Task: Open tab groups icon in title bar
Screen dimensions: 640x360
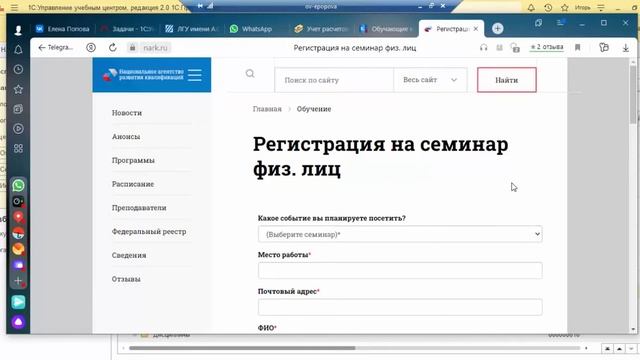Action: point(538,23)
